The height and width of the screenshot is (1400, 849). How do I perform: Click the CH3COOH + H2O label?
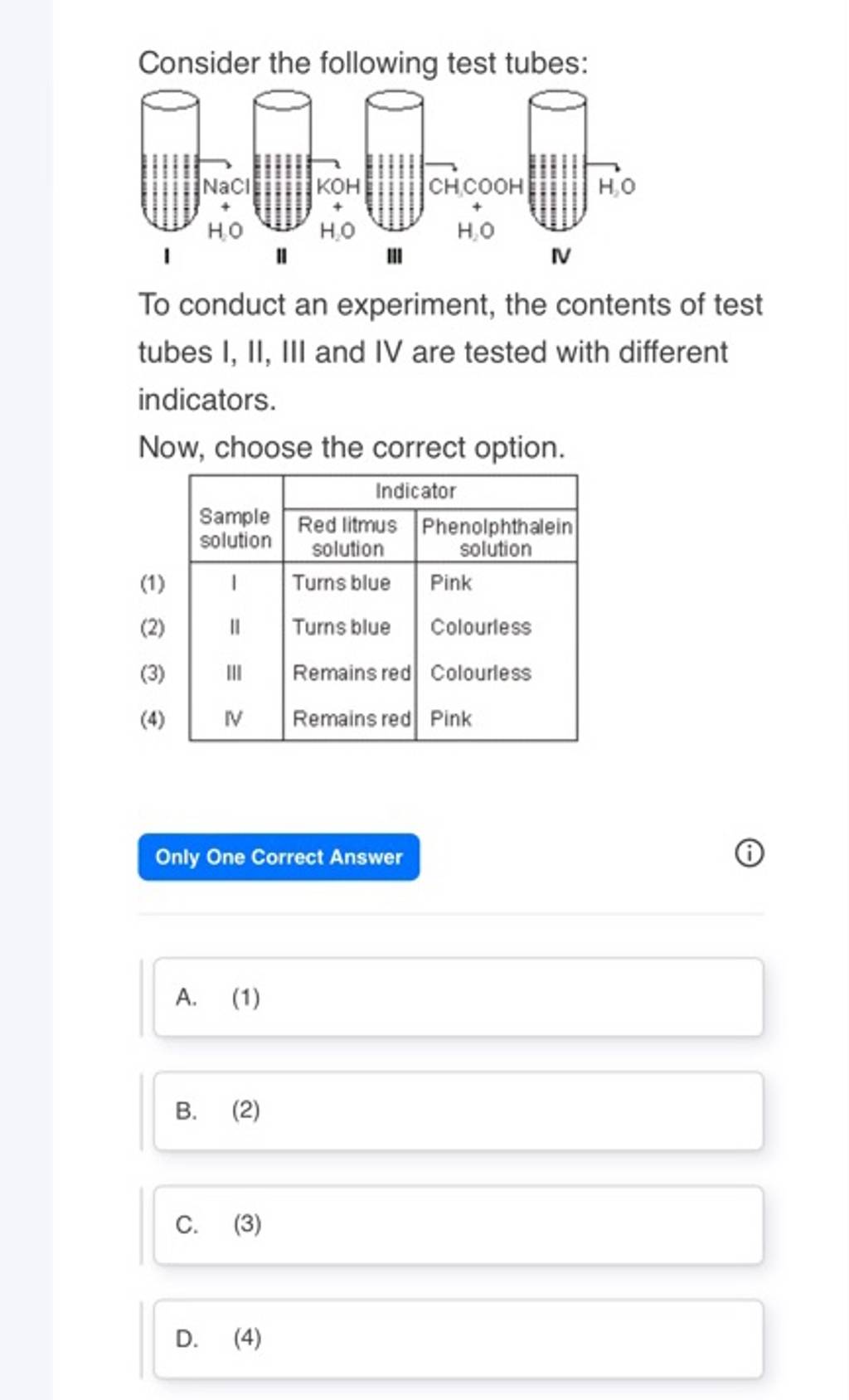pyautogui.click(x=475, y=199)
